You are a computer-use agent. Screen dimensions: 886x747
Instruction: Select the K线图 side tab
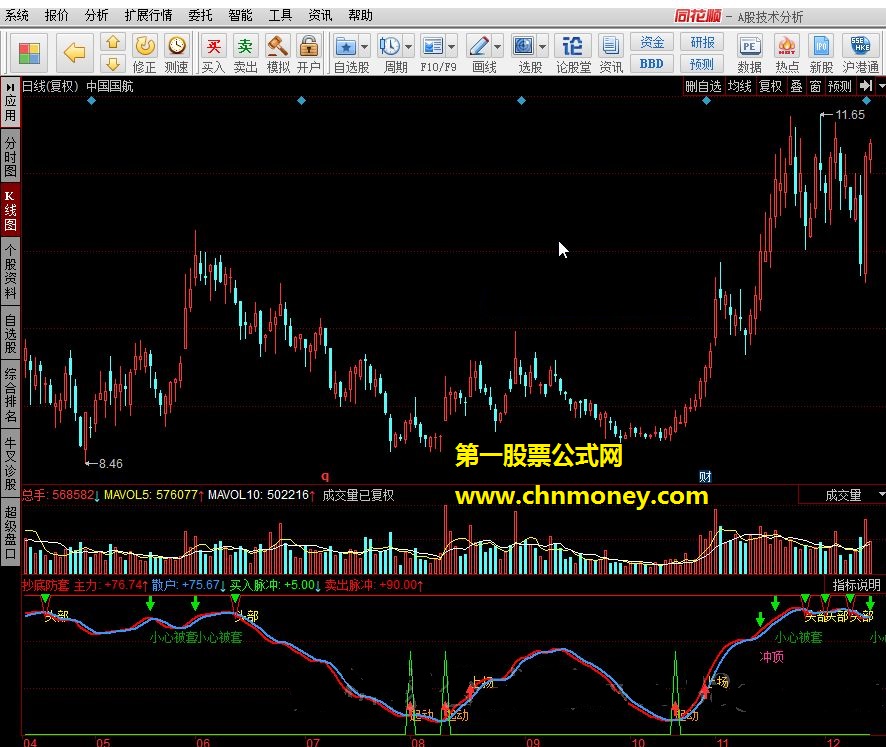click(10, 211)
